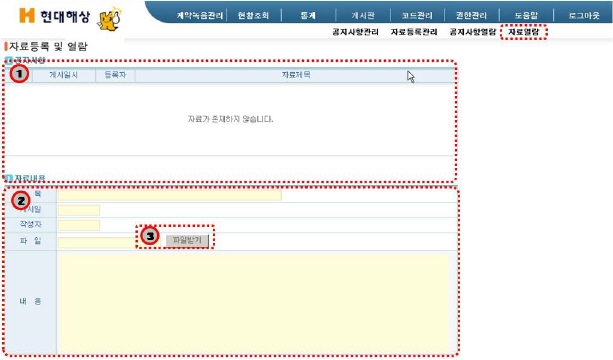This screenshot has width=613, height=360.
Task: Go to 공지사항관리 submenu
Action: point(355,32)
